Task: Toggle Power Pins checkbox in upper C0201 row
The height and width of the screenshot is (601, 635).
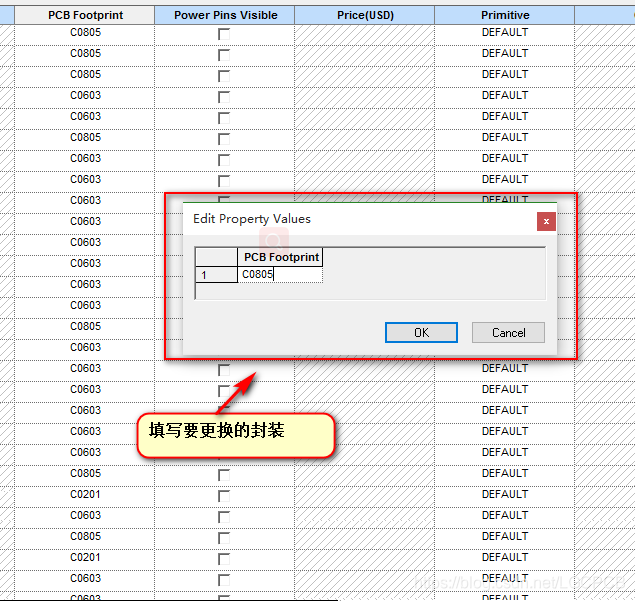Action: click(224, 496)
